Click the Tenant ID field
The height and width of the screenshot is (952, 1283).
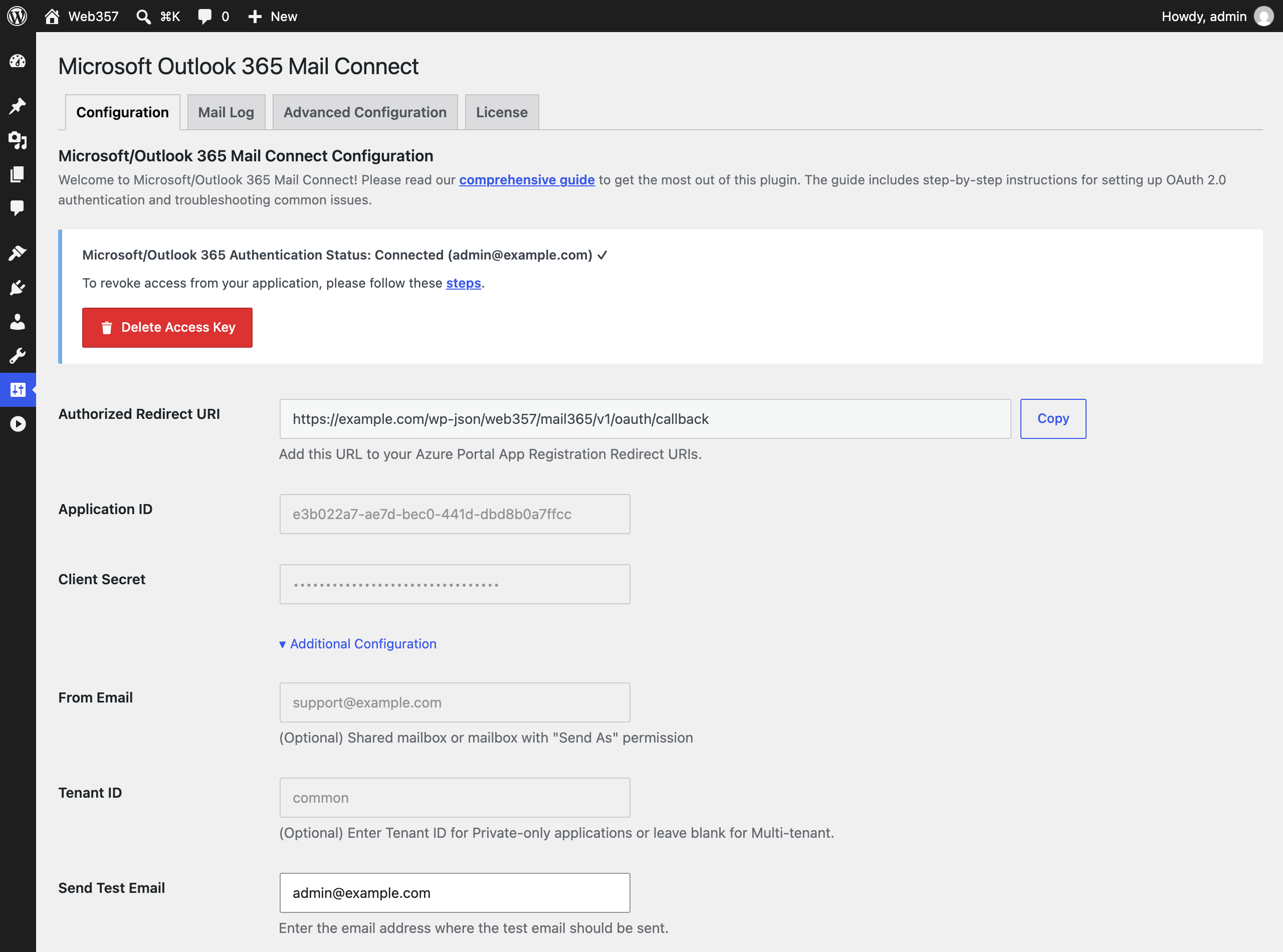[x=455, y=798]
